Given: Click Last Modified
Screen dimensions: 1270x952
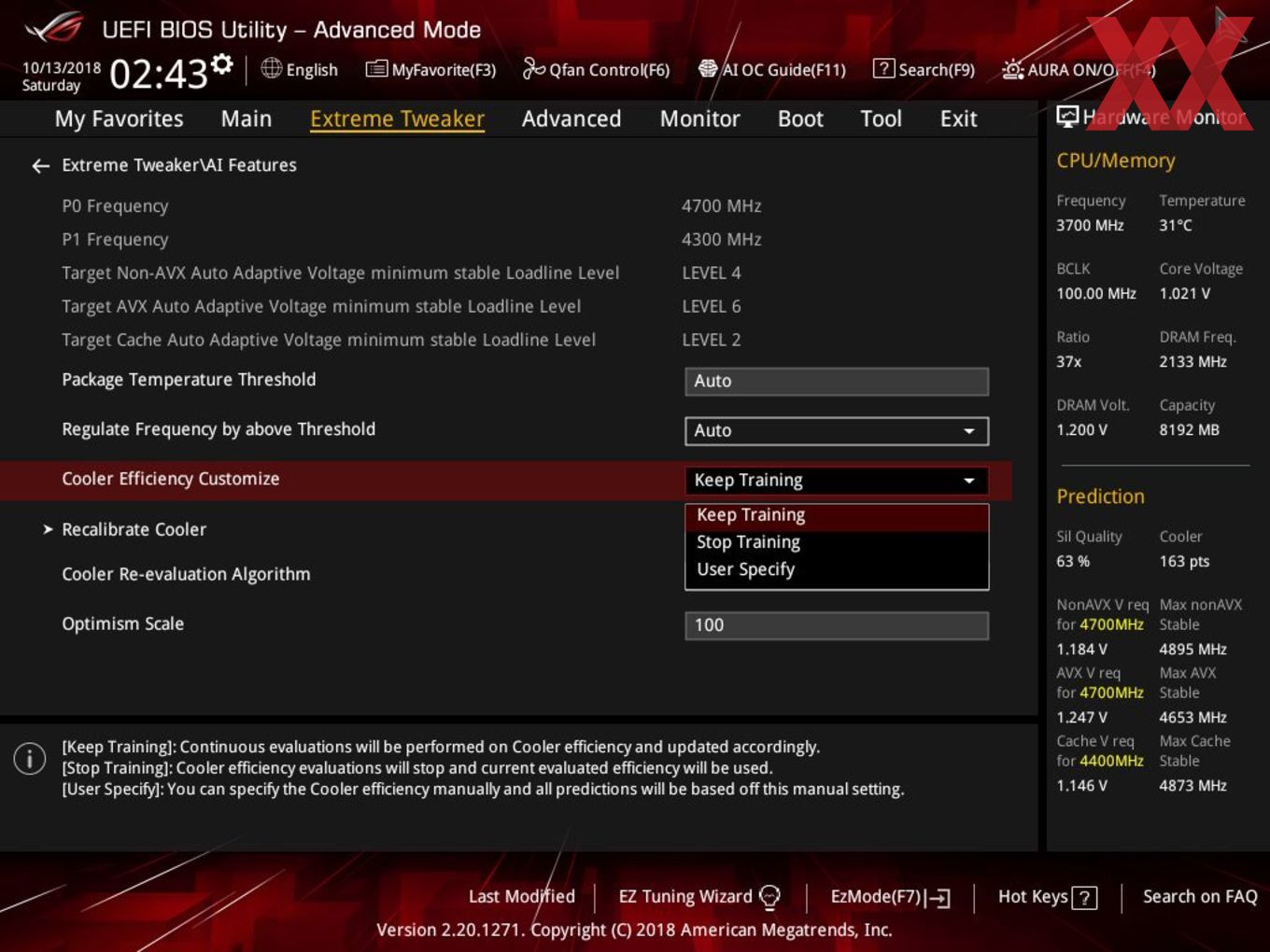Looking at the screenshot, I should point(521,896).
